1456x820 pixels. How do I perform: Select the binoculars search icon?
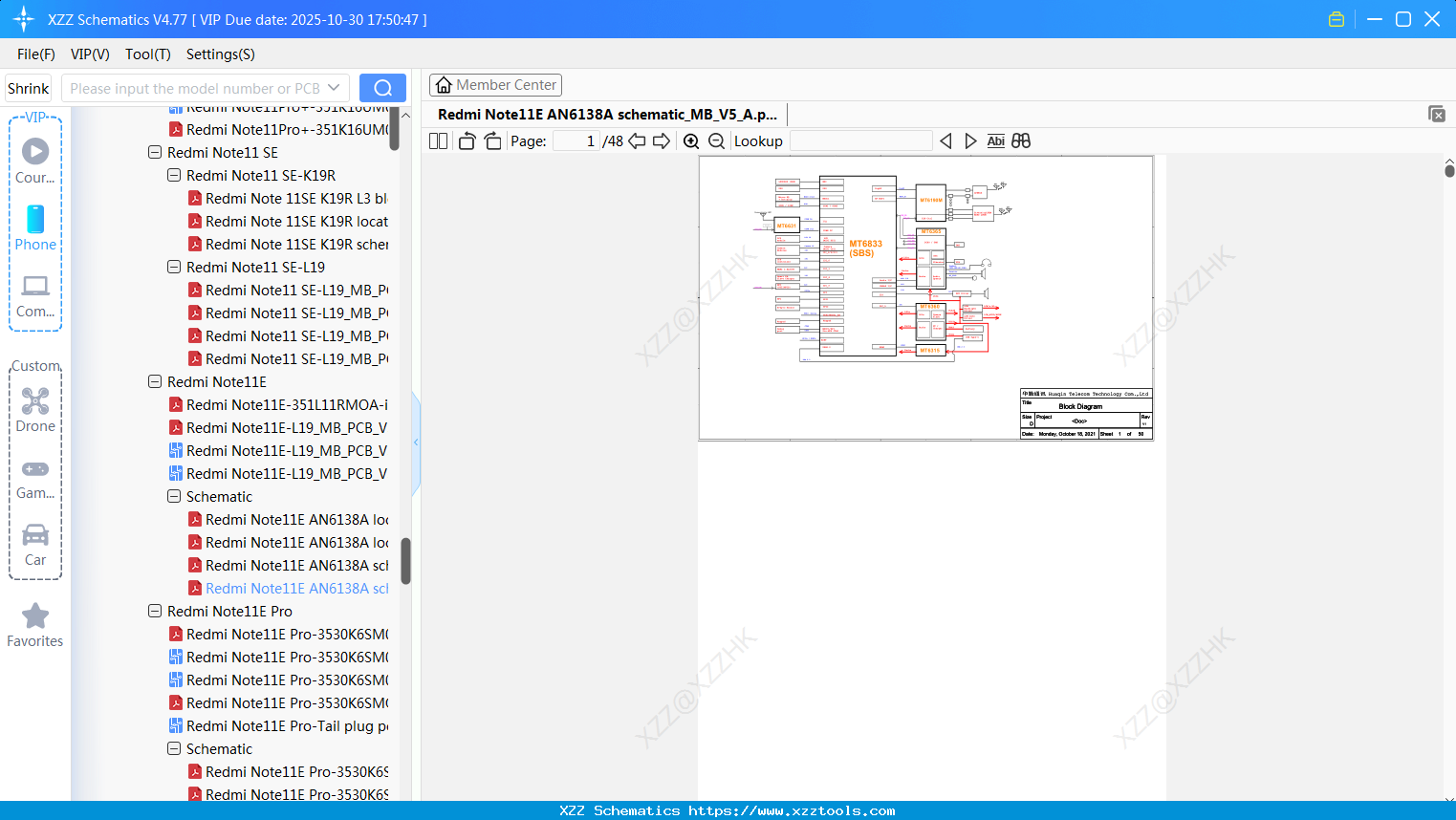(x=1020, y=140)
